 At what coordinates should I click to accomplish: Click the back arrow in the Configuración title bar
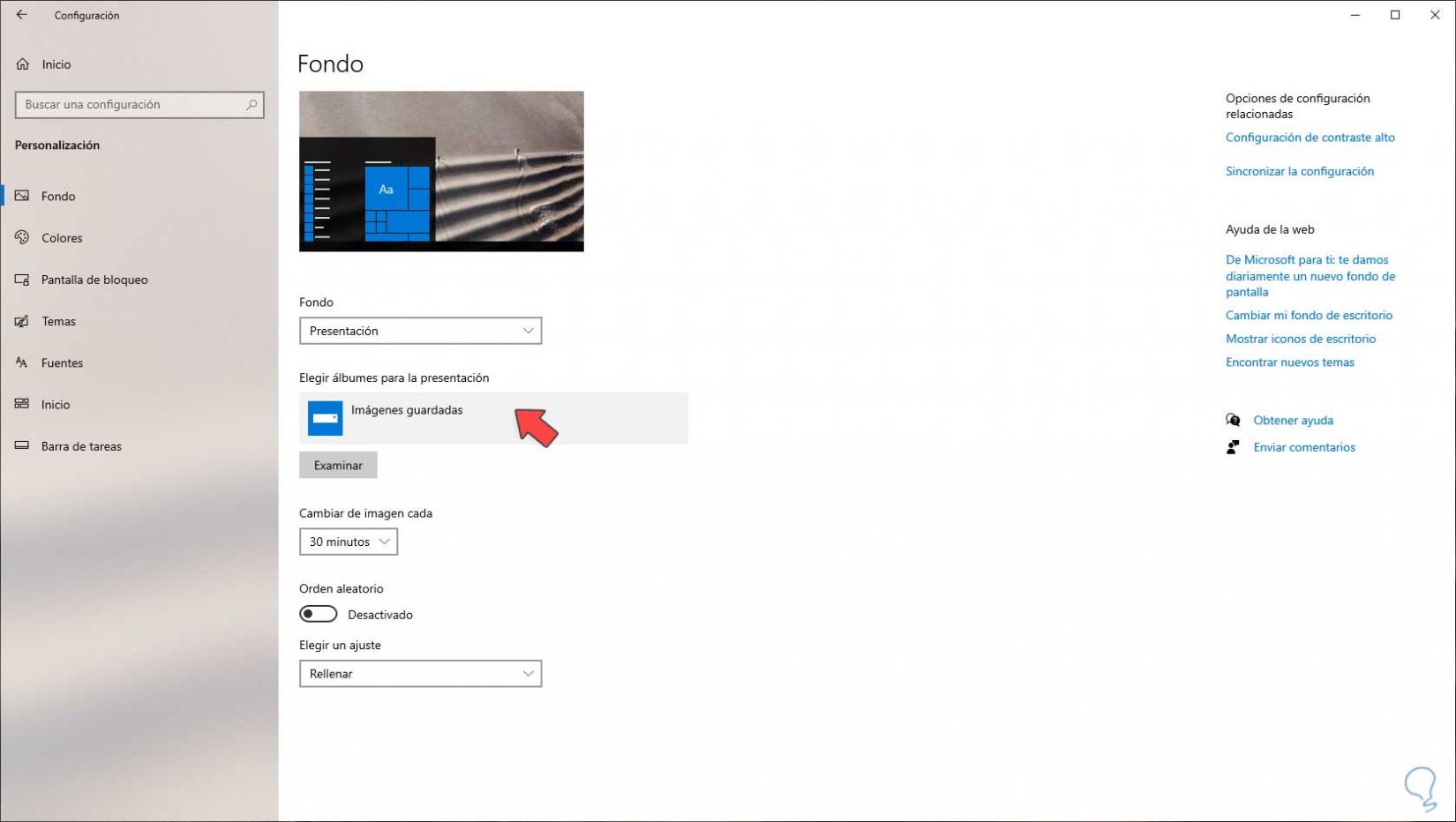21,15
